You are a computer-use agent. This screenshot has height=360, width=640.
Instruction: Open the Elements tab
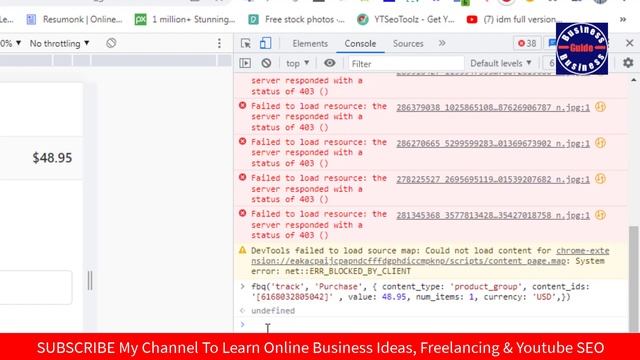click(310, 44)
